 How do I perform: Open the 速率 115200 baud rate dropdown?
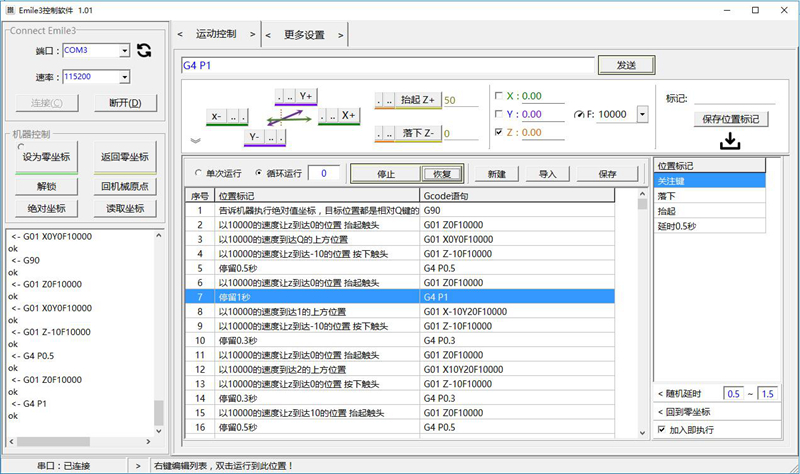click(124, 76)
